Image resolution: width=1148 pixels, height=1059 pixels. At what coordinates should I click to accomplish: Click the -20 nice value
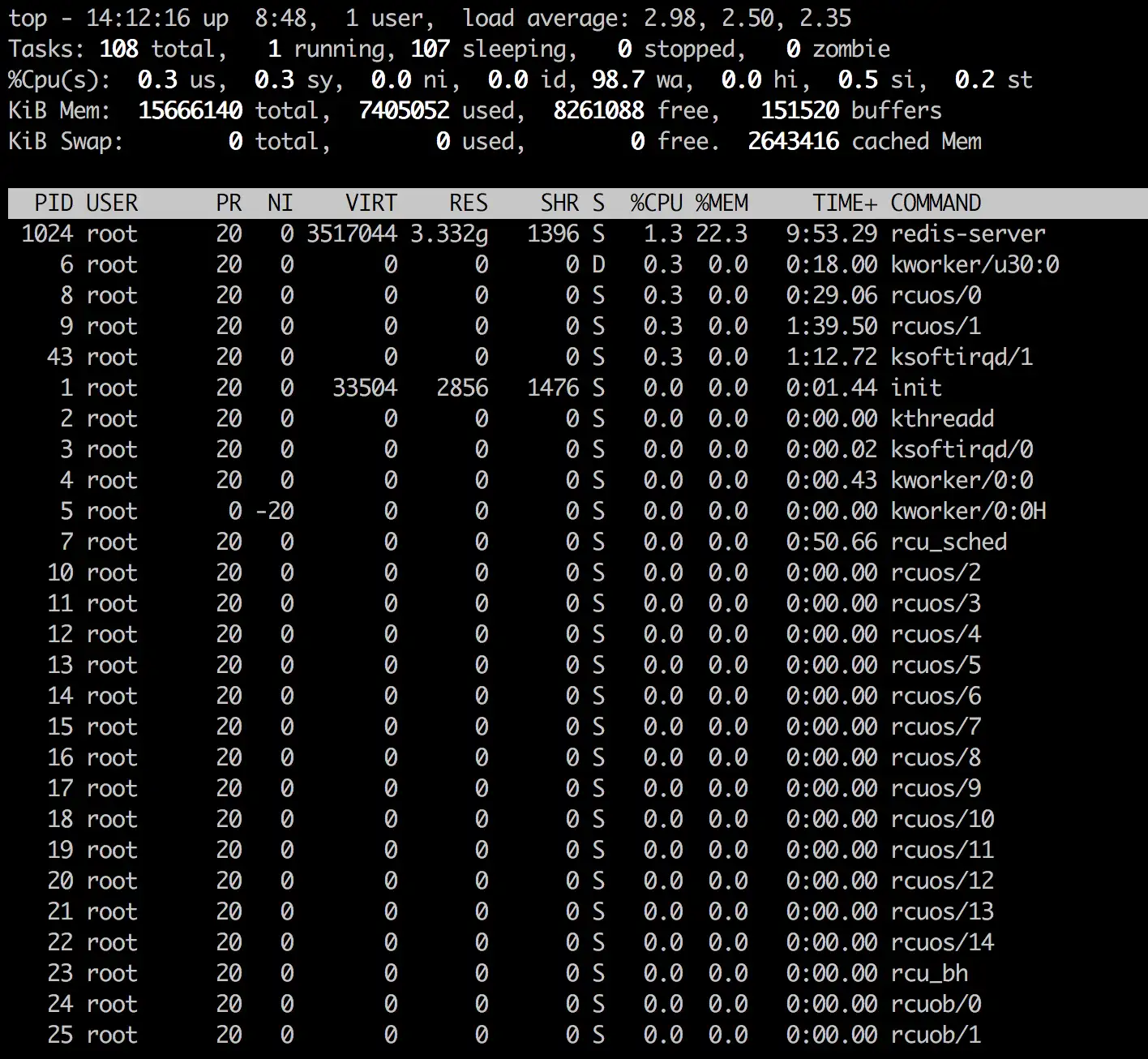click(274, 511)
